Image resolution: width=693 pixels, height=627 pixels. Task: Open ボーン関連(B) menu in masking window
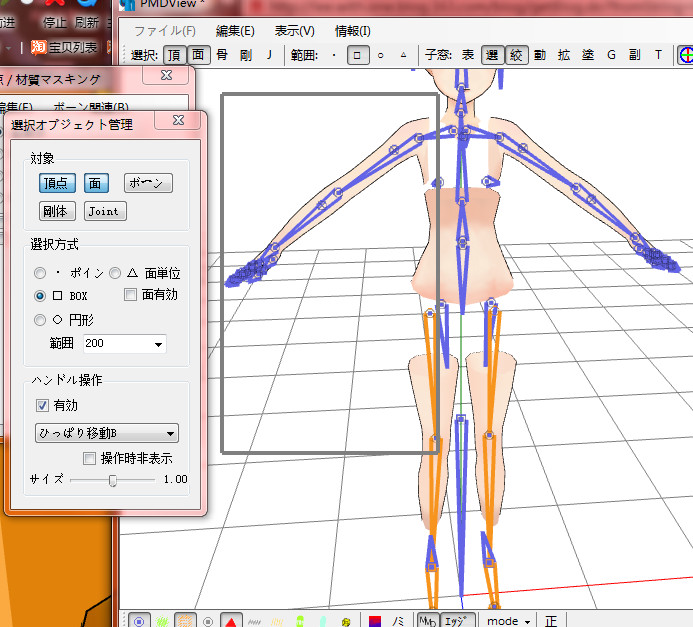[x=91, y=107]
